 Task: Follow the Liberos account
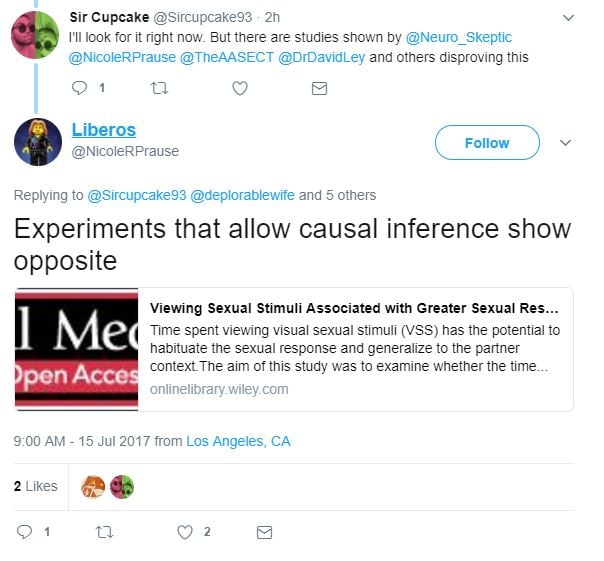(487, 143)
